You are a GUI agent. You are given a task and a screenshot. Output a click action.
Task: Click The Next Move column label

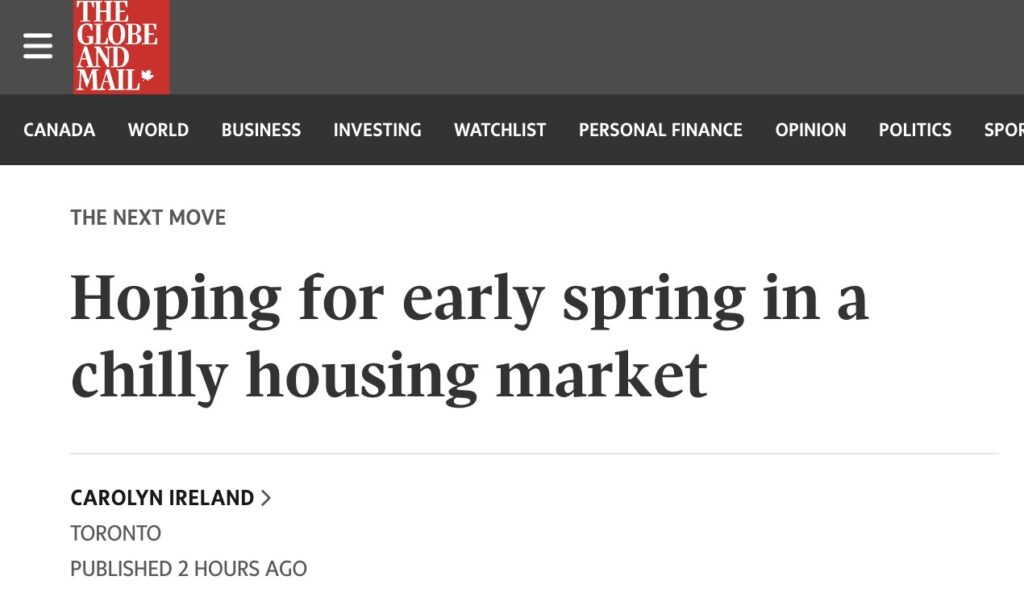[x=148, y=217]
